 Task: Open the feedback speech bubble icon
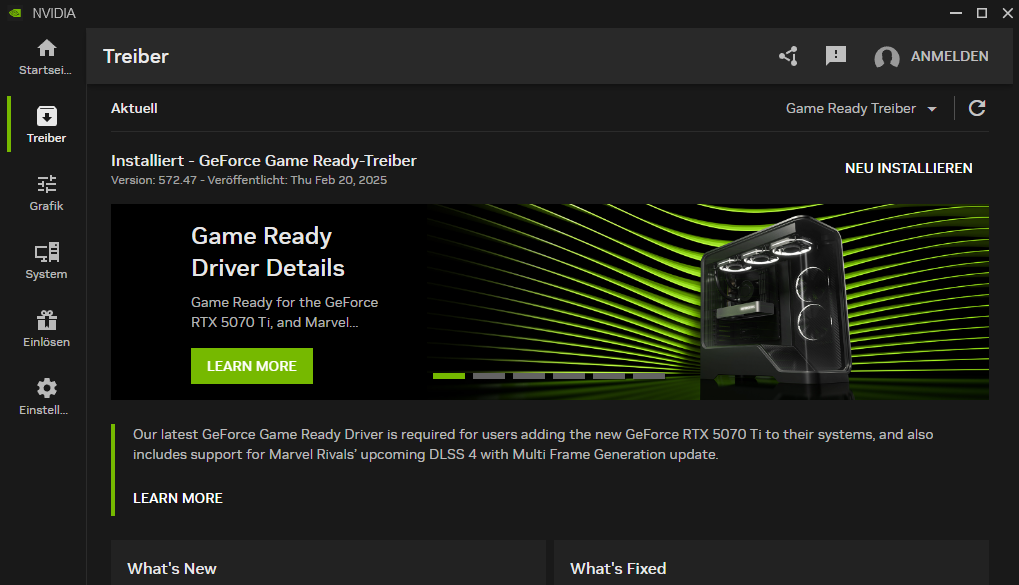tap(836, 57)
